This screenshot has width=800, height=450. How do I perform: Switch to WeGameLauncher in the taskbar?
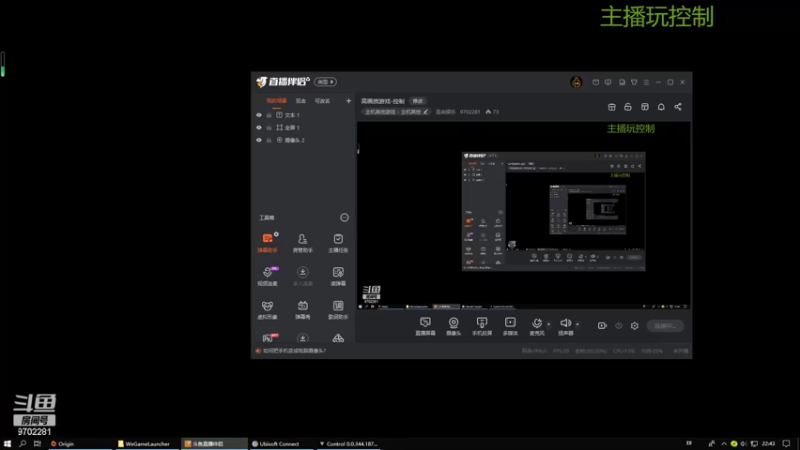pyautogui.click(x=147, y=444)
